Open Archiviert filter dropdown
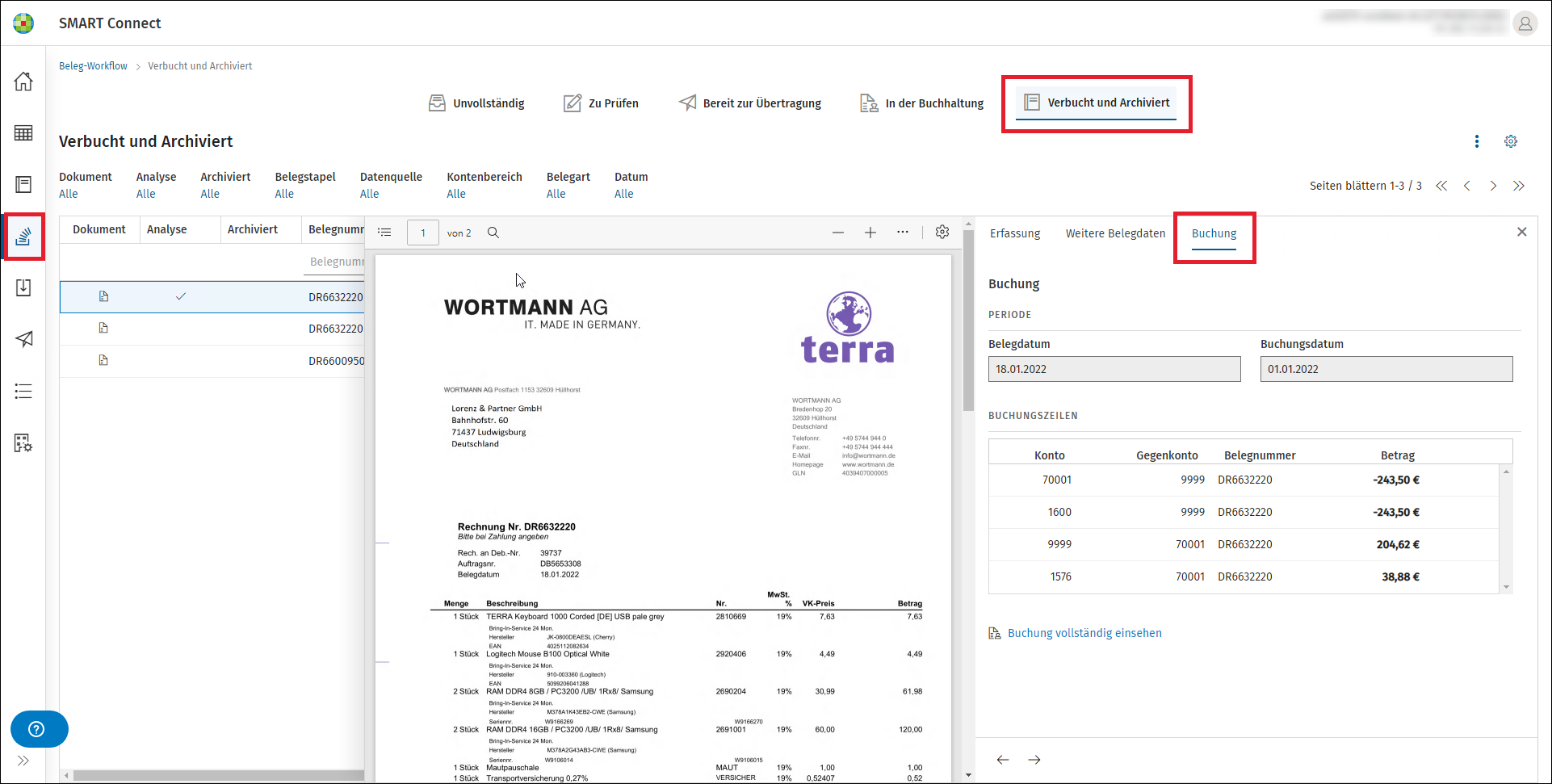 coord(210,194)
